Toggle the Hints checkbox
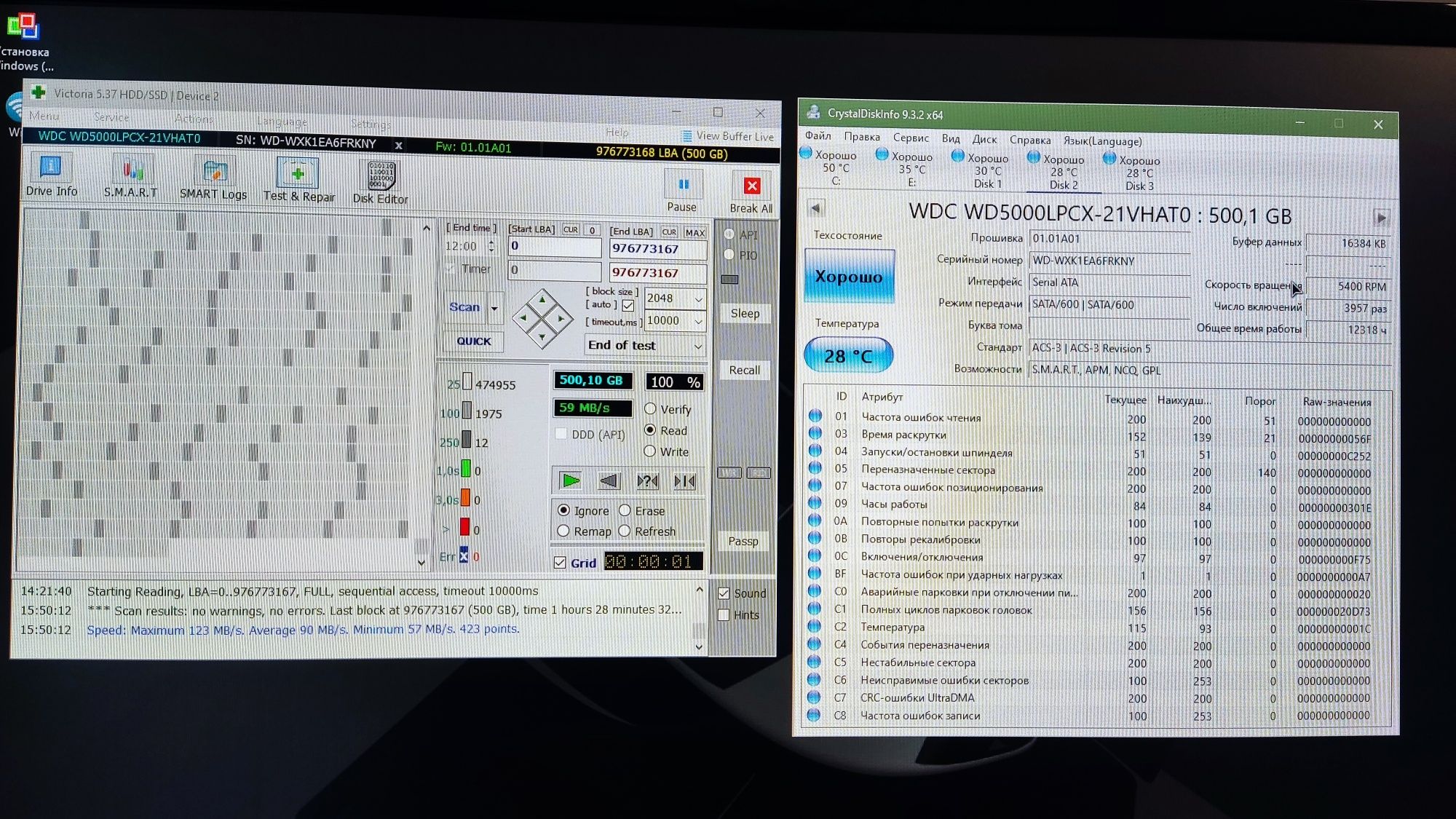 (724, 614)
